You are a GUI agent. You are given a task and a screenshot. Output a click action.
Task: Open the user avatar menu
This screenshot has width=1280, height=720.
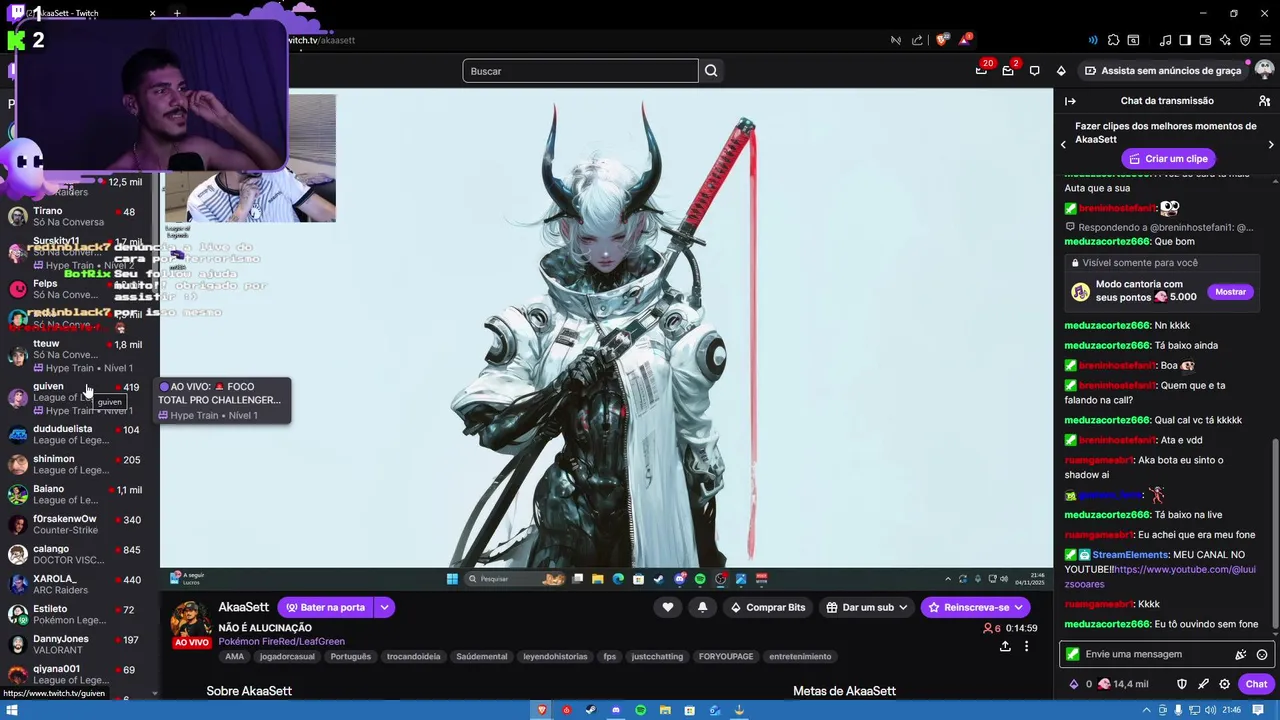[x=1264, y=70]
